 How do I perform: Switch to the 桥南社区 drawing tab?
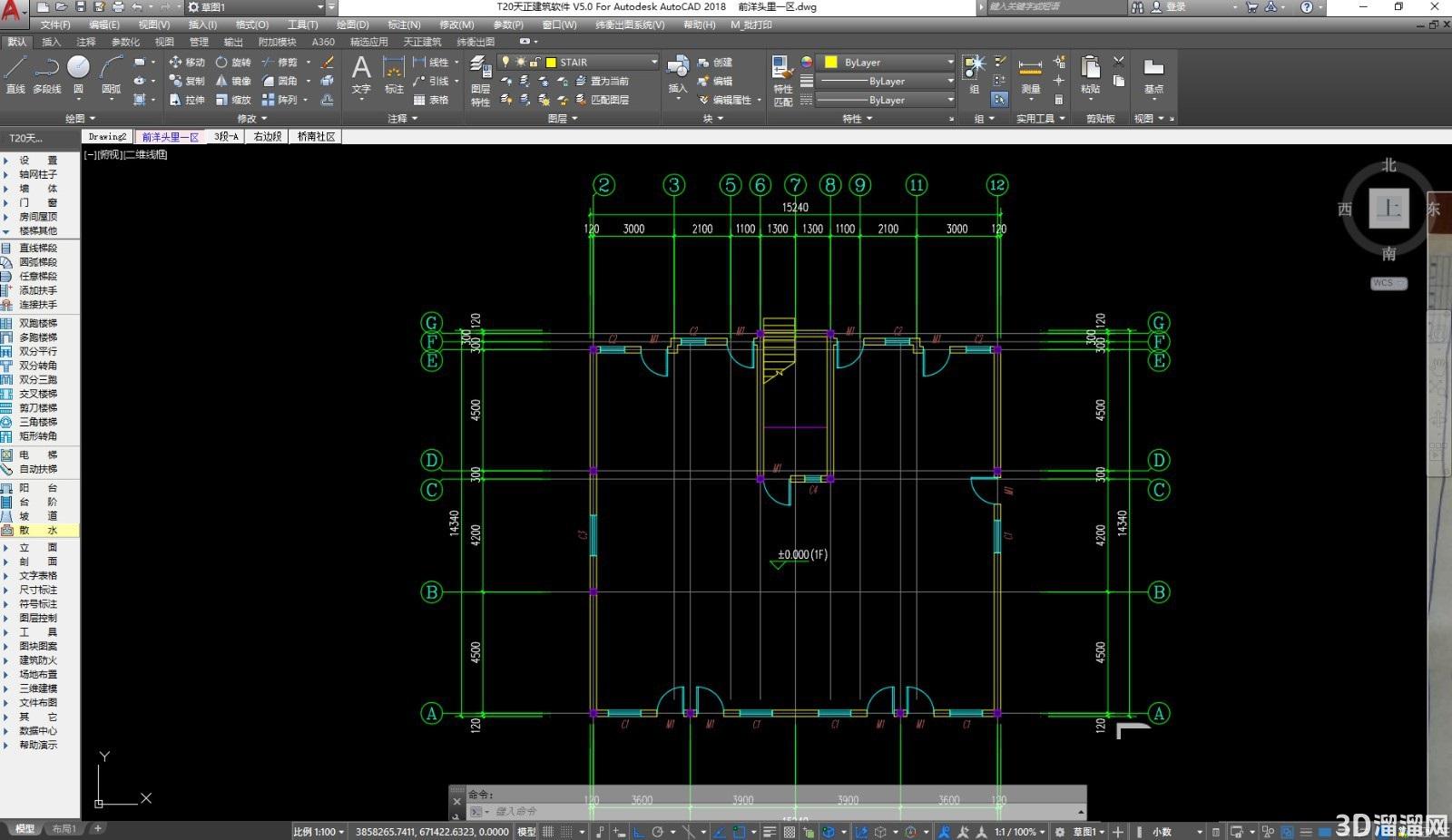[317, 136]
